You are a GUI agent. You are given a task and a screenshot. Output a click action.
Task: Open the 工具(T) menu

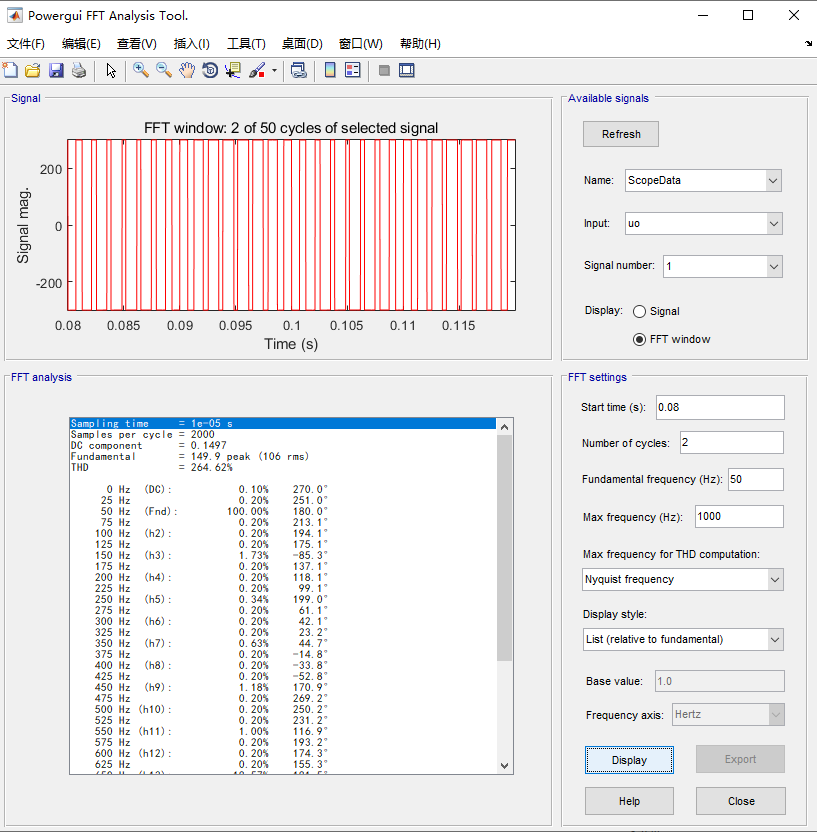pos(246,44)
